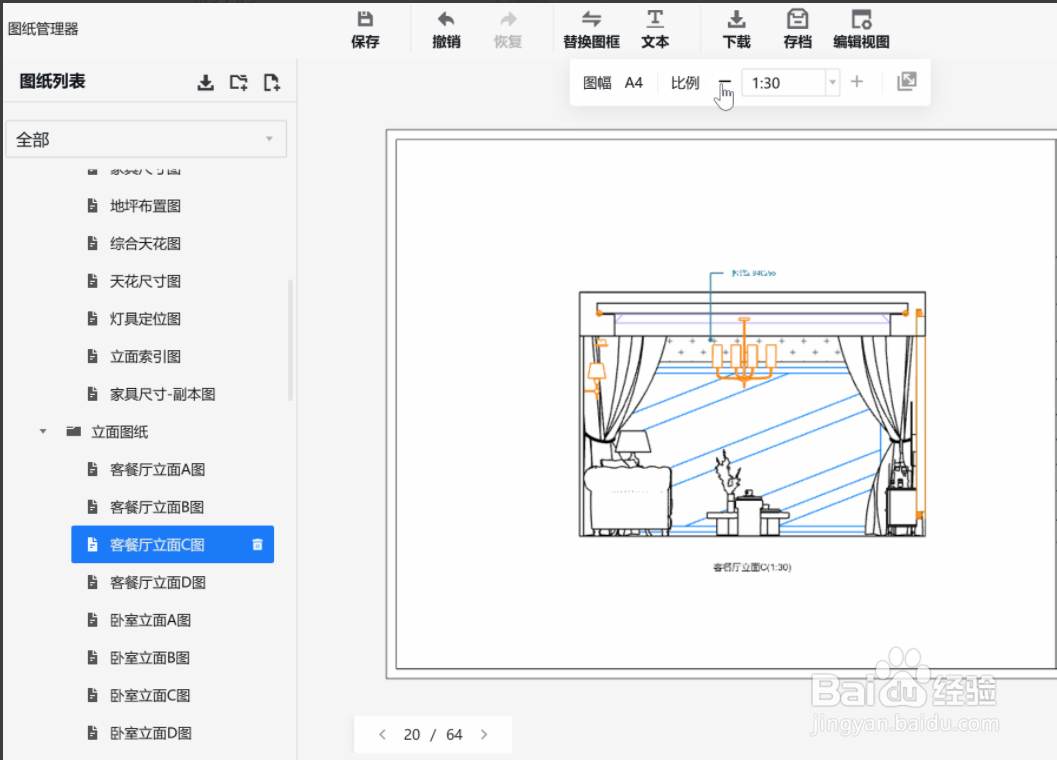Click the 编辑视图 edit view icon

click(x=860, y=27)
